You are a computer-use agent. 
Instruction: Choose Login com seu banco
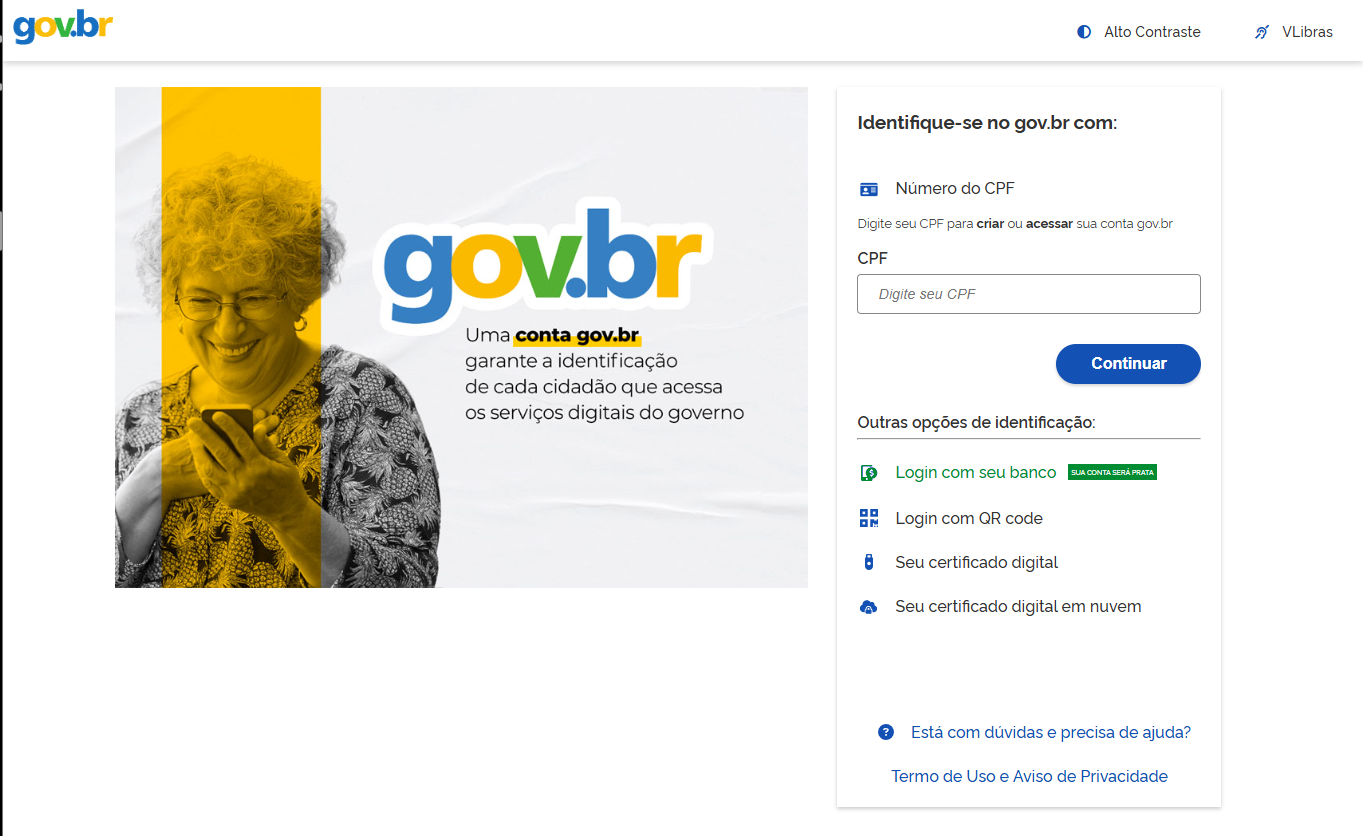(975, 472)
